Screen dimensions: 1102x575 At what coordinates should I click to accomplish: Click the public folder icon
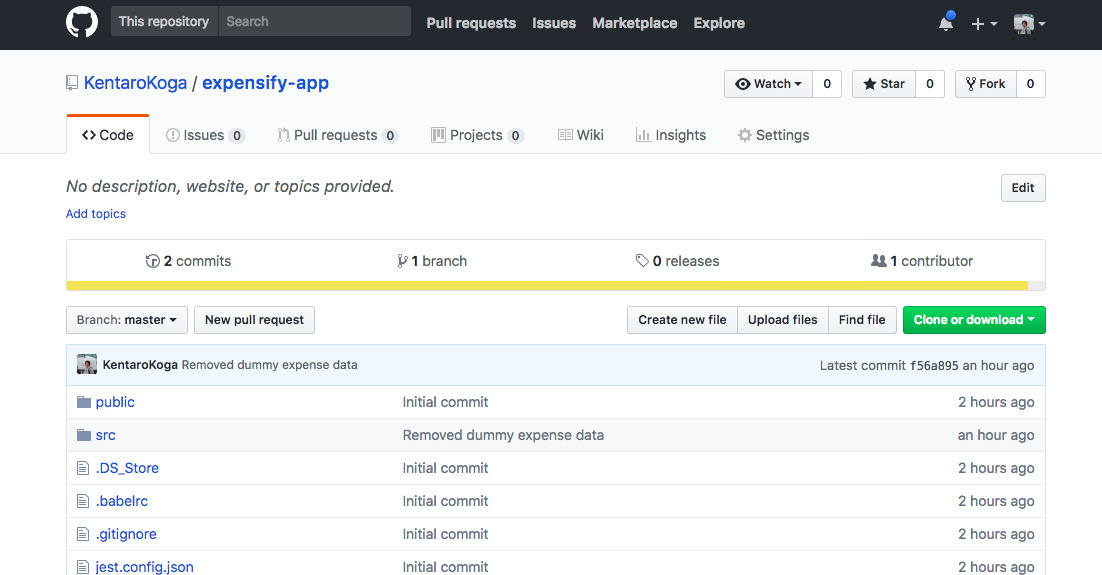tap(84, 402)
